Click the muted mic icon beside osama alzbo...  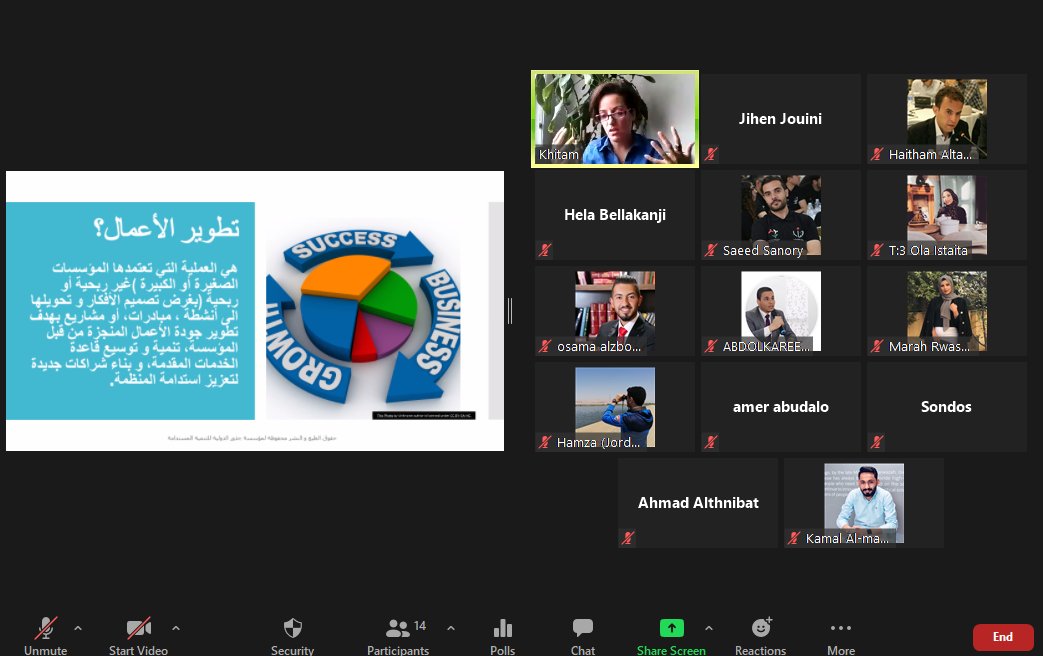(x=545, y=346)
